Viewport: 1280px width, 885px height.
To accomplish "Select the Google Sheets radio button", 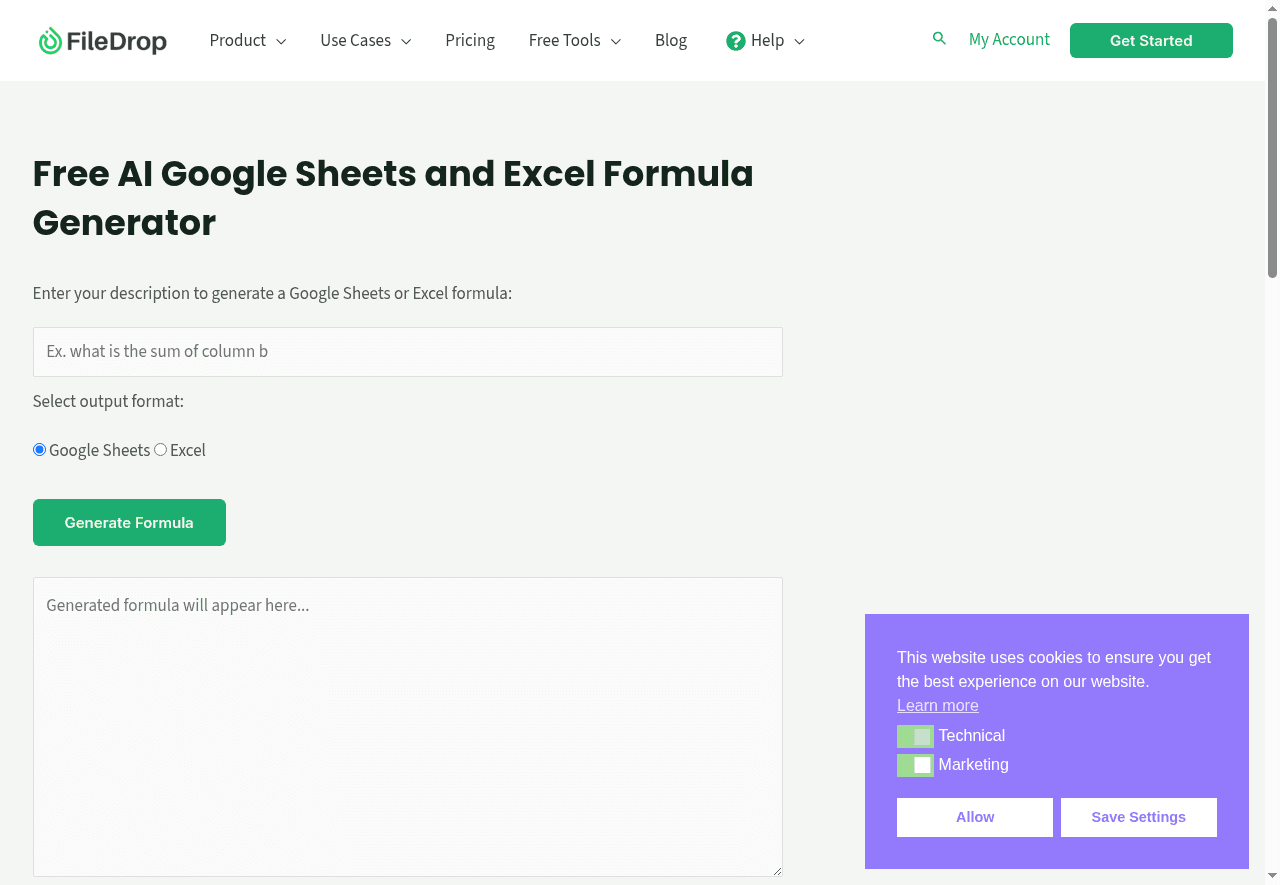I will click(x=40, y=450).
